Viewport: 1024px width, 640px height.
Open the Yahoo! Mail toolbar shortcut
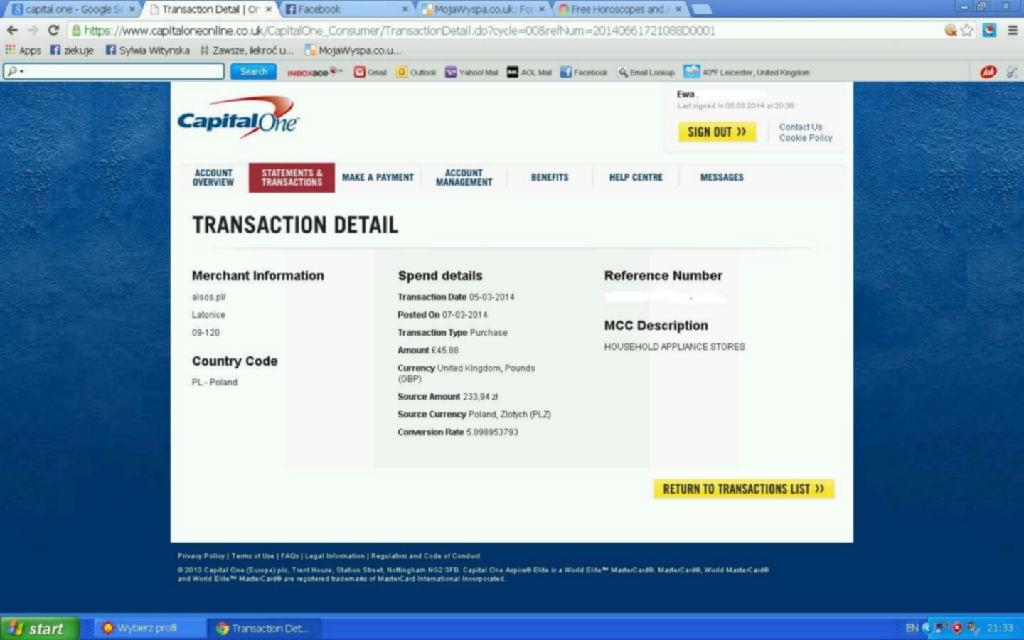coord(472,72)
